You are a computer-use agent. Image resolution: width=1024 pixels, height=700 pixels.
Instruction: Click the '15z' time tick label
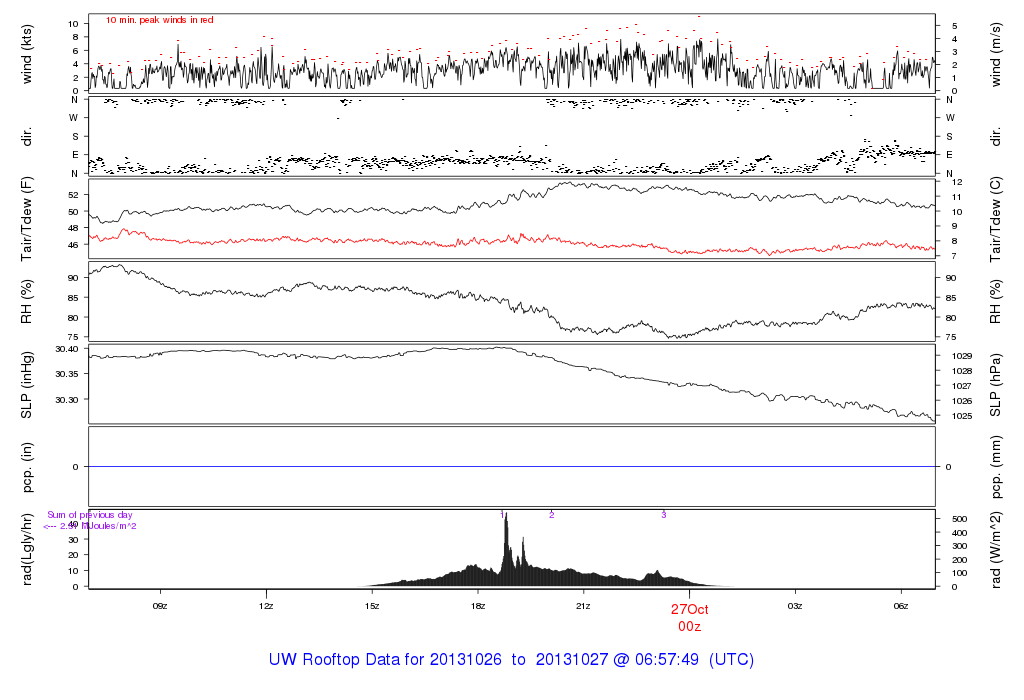(372, 606)
